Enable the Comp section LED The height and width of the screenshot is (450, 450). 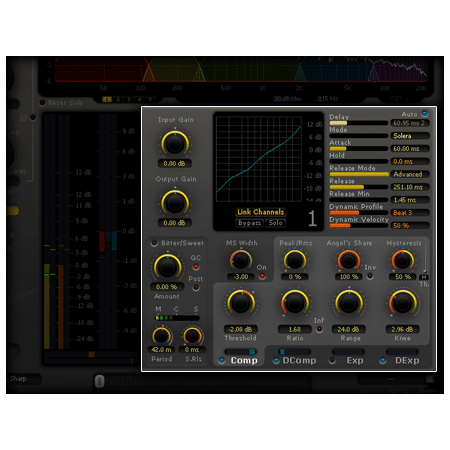(x=222, y=360)
